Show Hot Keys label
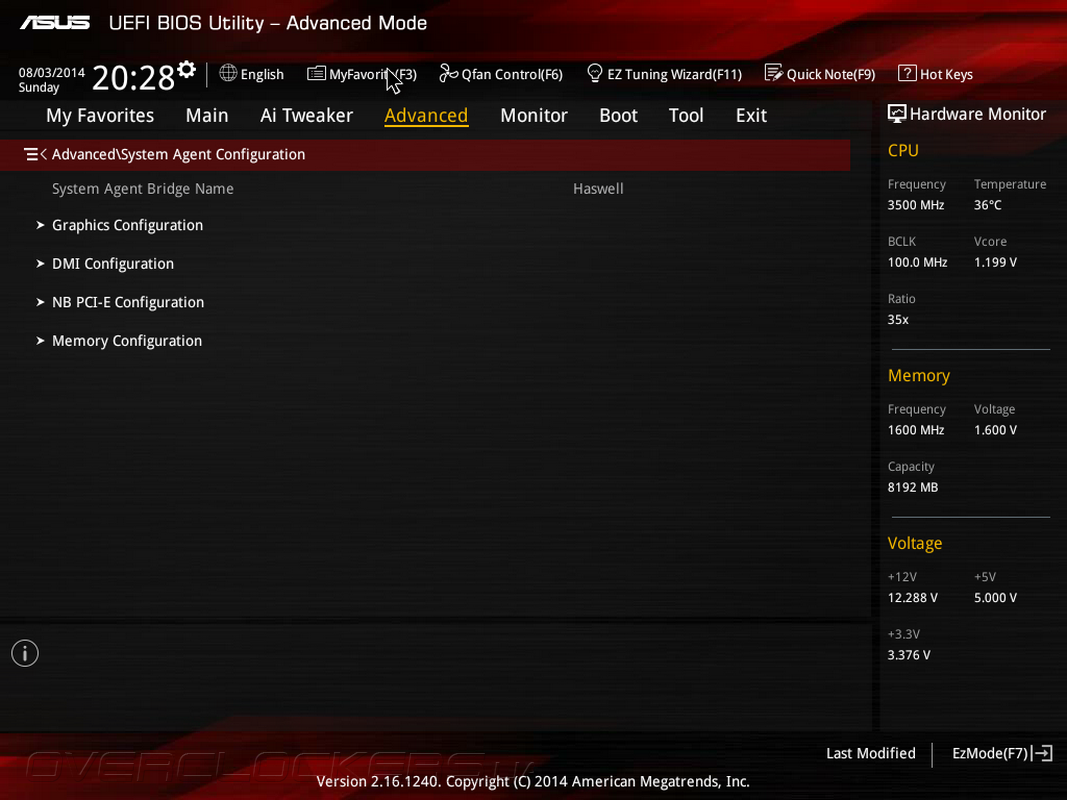This screenshot has height=800, width=1067. click(946, 74)
